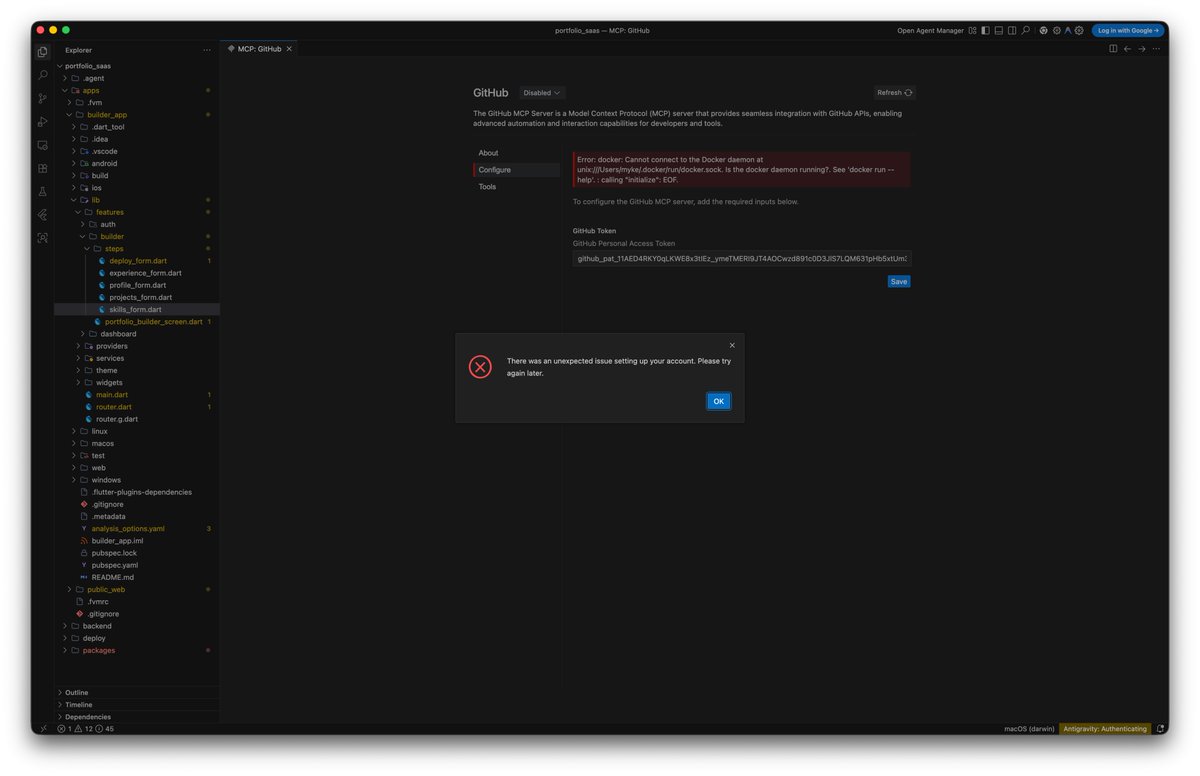Close the error dialog with X
This screenshot has height=776, width=1200.
732,345
